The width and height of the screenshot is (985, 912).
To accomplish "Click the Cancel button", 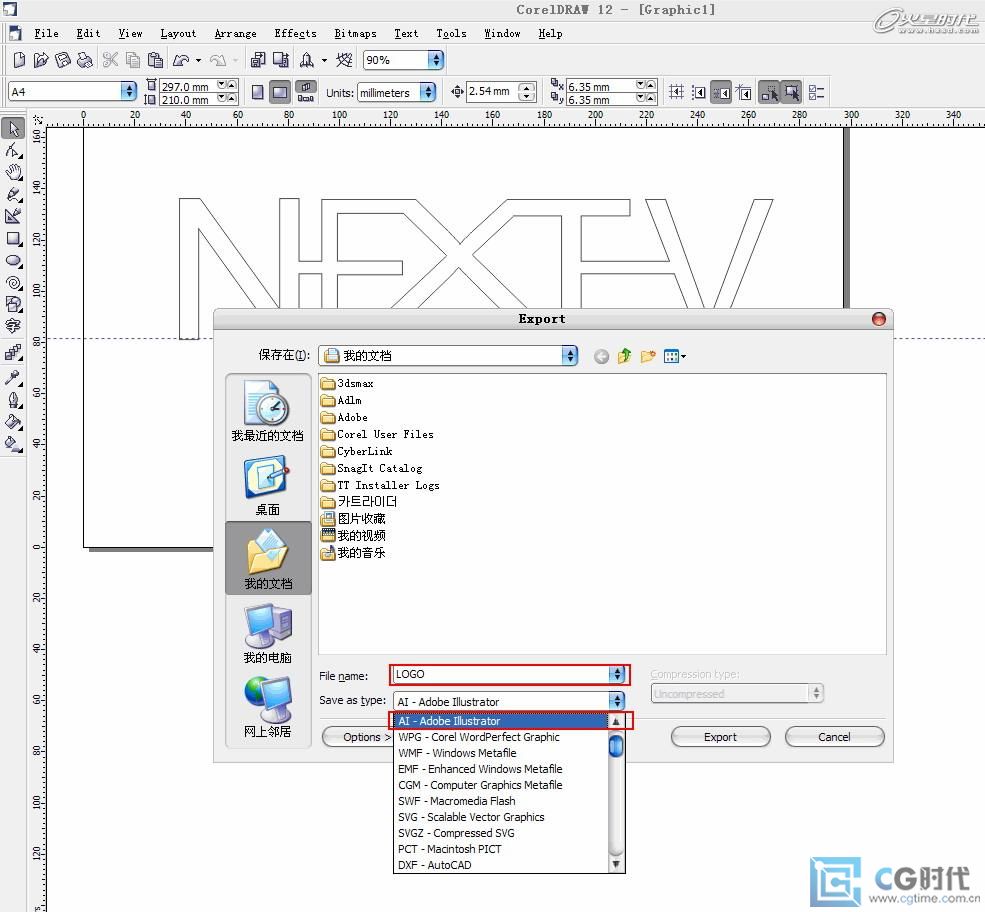I will point(834,737).
